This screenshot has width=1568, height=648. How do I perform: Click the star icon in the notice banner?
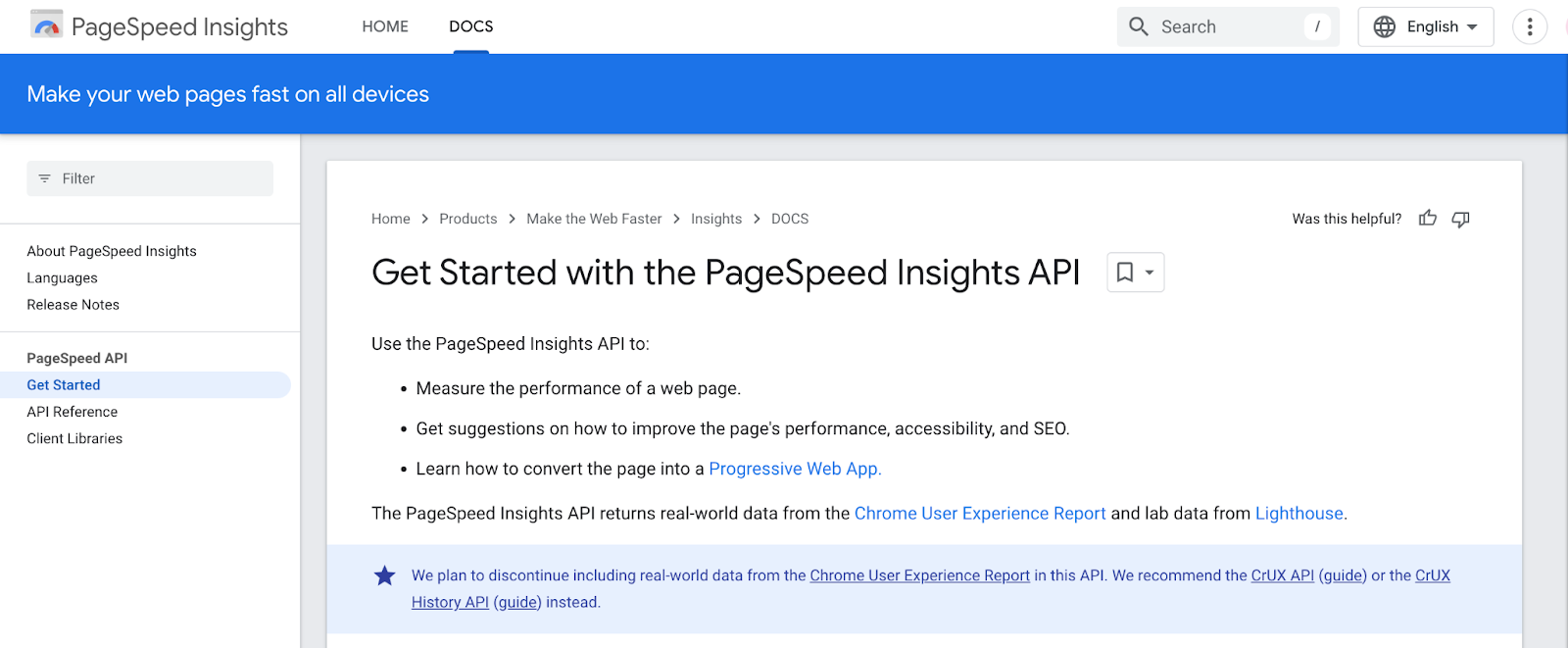(x=384, y=575)
